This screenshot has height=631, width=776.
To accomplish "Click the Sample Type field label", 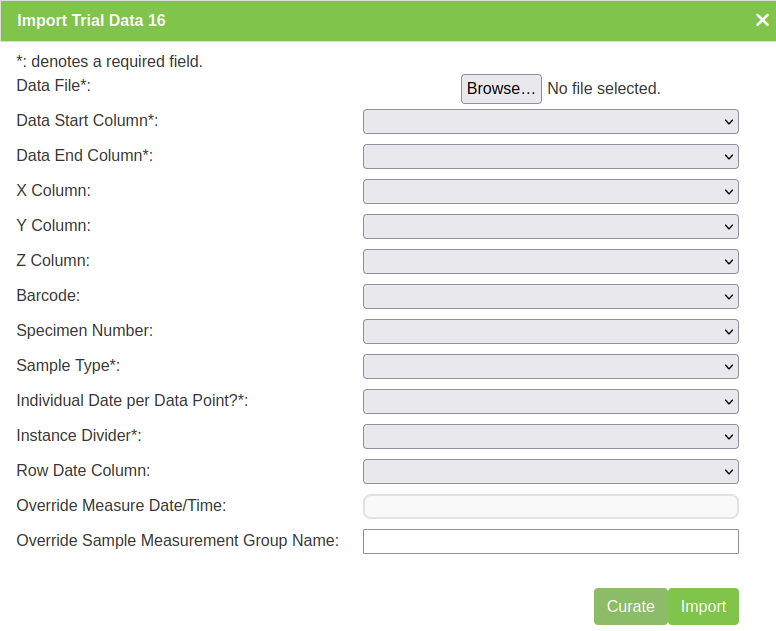I will (x=68, y=366).
